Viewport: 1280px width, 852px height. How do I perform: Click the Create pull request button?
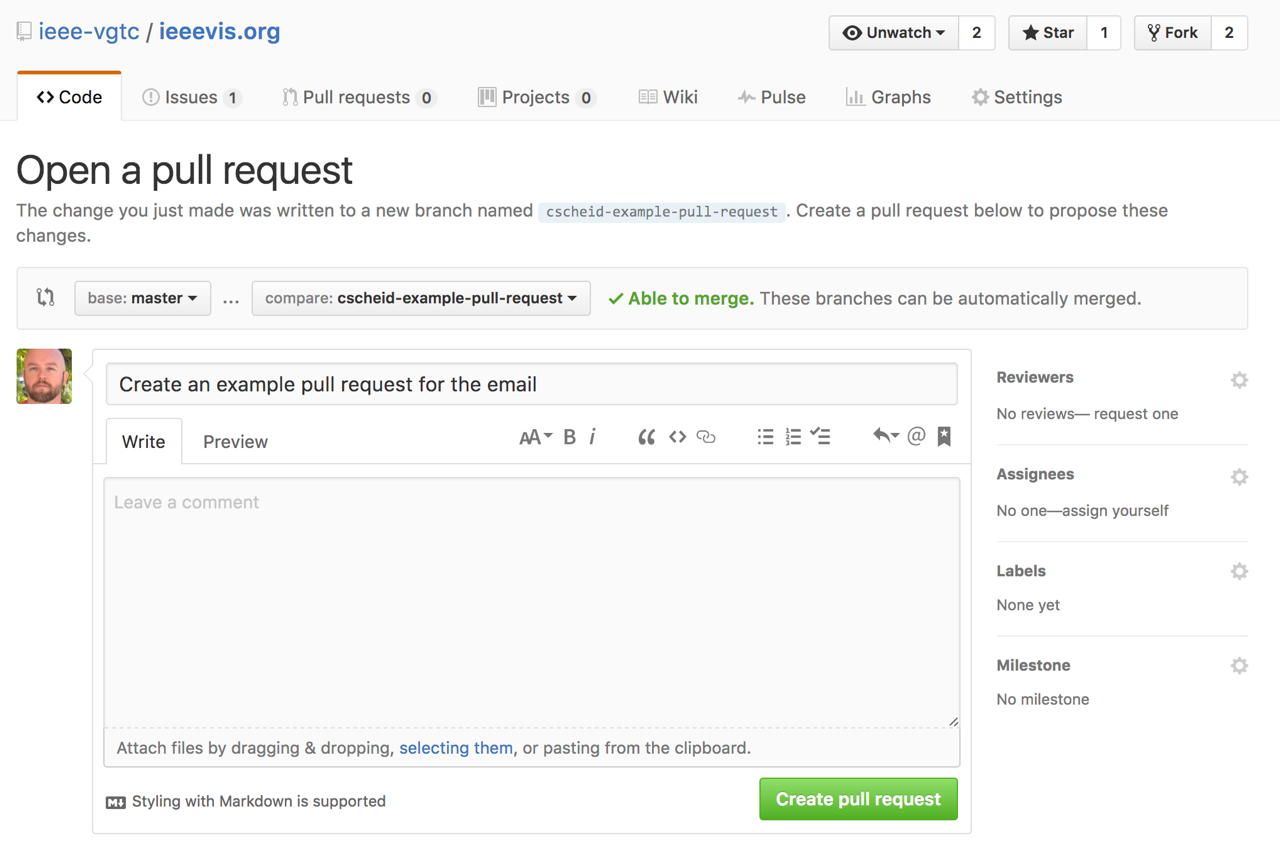[x=858, y=799]
